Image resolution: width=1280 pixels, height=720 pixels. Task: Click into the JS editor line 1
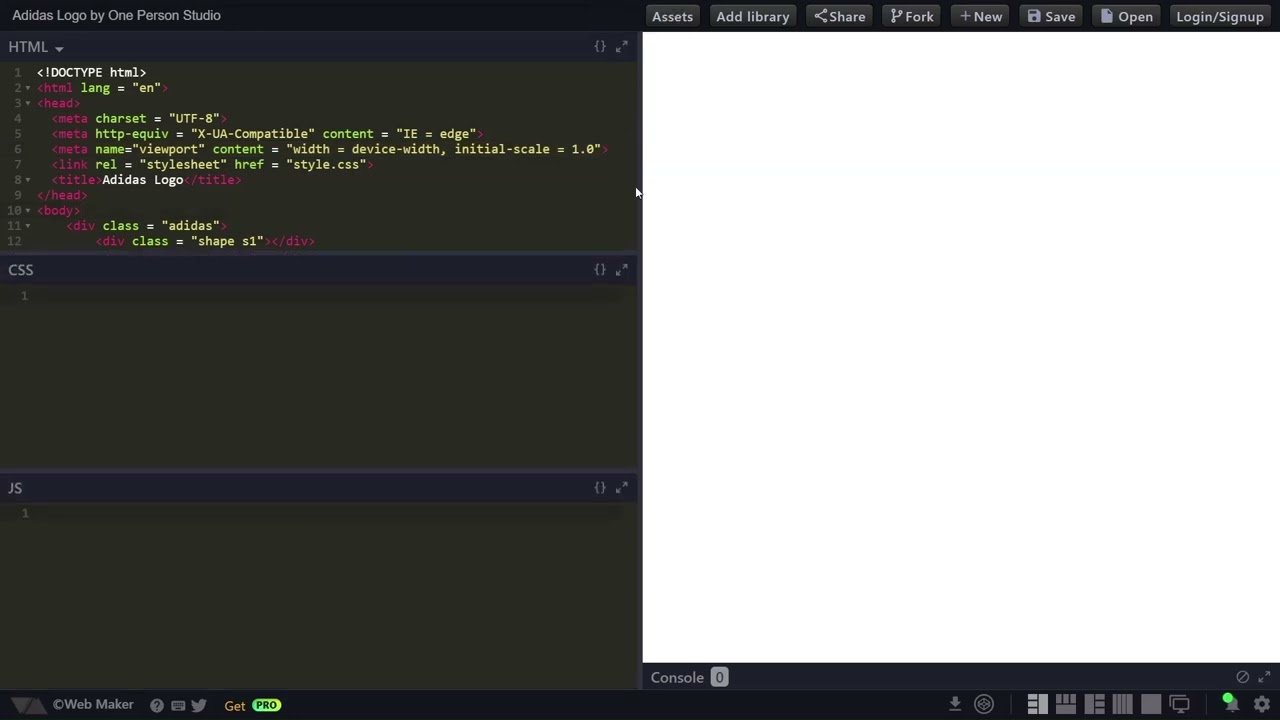pyautogui.click(x=330, y=514)
